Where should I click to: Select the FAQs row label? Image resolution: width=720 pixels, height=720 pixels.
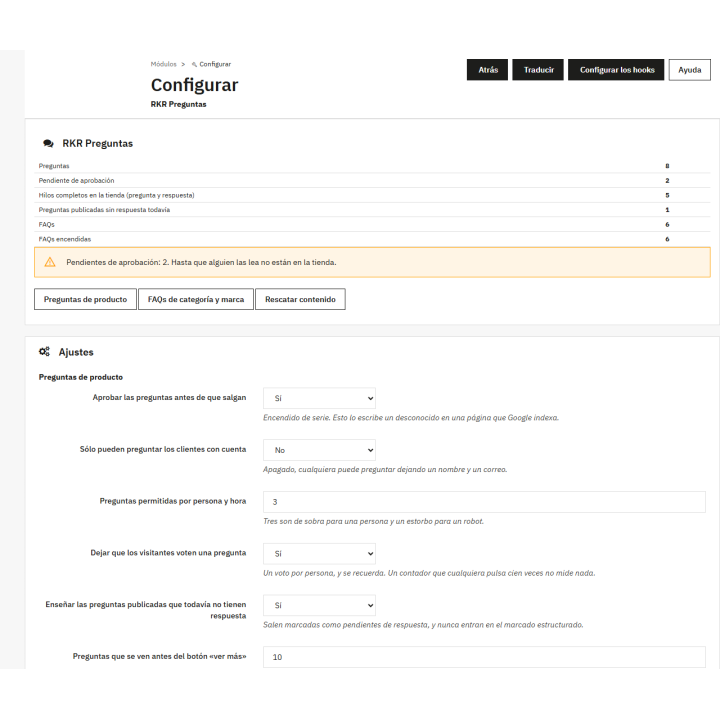coord(46,225)
